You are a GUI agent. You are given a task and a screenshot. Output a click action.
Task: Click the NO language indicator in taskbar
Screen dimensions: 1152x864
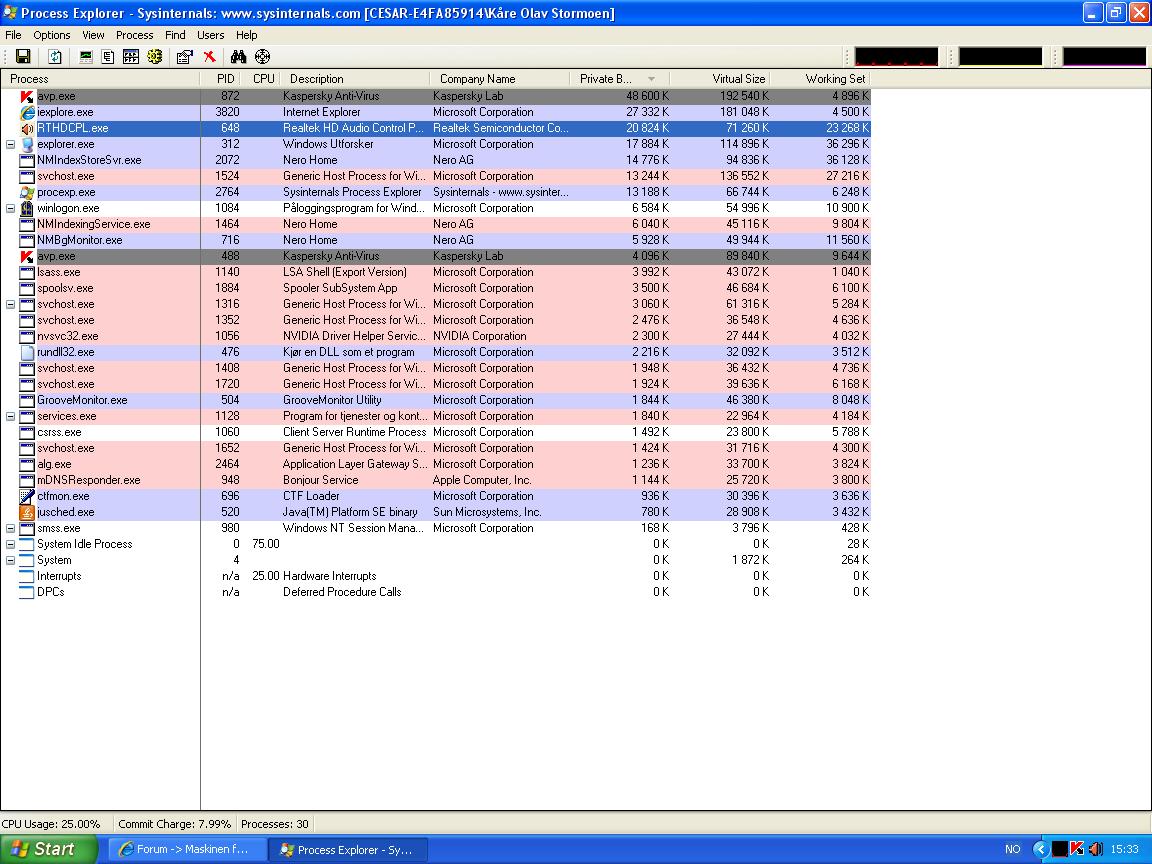[x=1012, y=849]
